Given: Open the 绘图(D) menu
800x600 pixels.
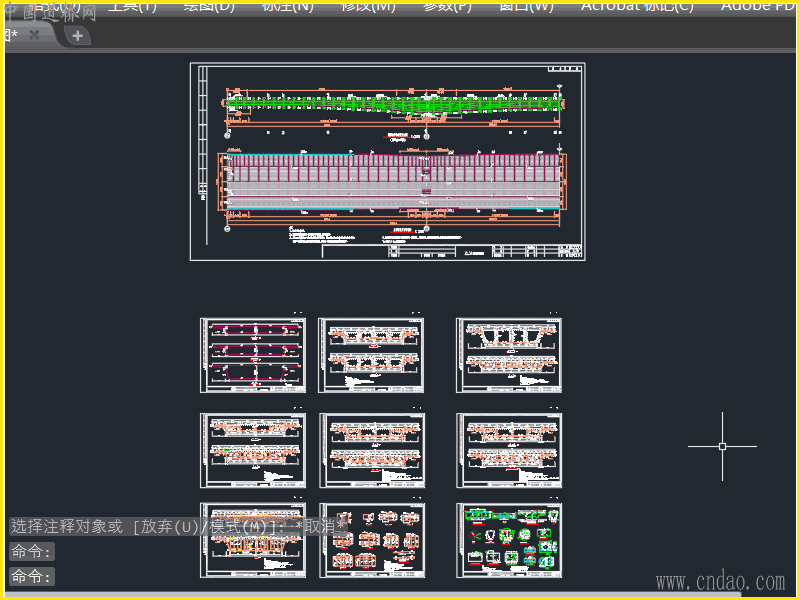Looking at the screenshot, I should coord(209,7).
